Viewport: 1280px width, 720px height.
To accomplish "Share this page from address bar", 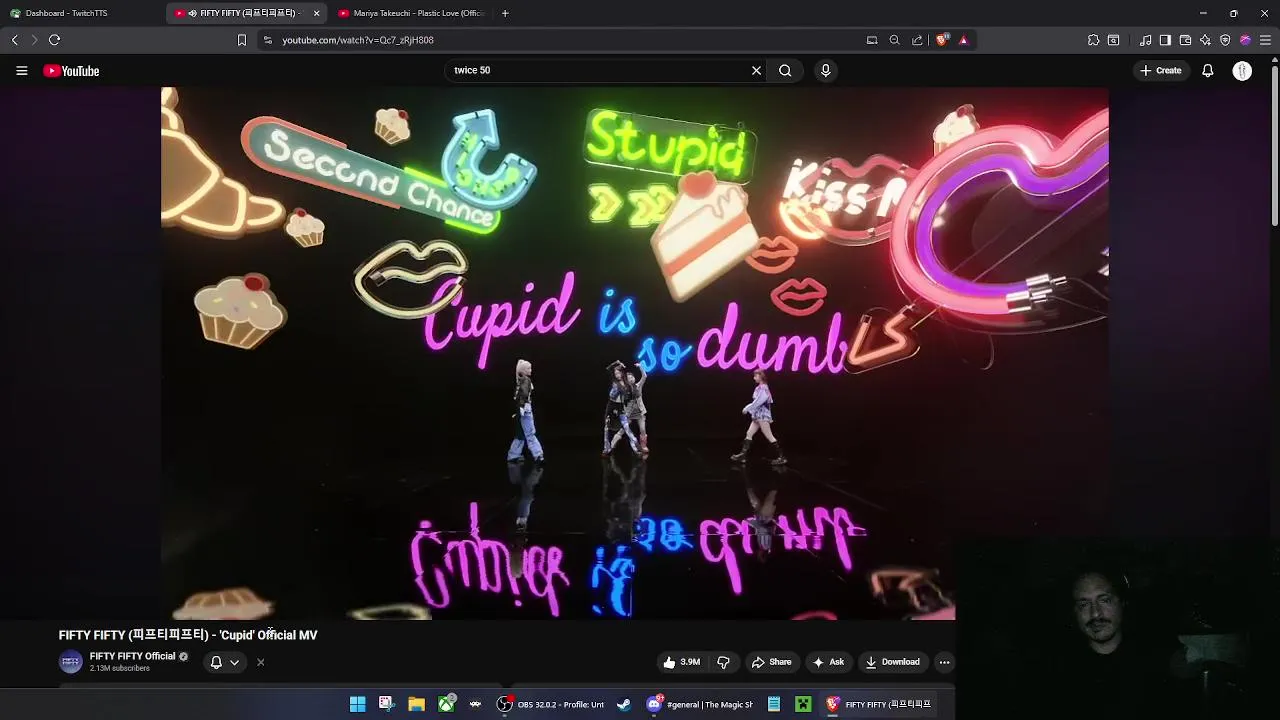I will click(x=917, y=40).
